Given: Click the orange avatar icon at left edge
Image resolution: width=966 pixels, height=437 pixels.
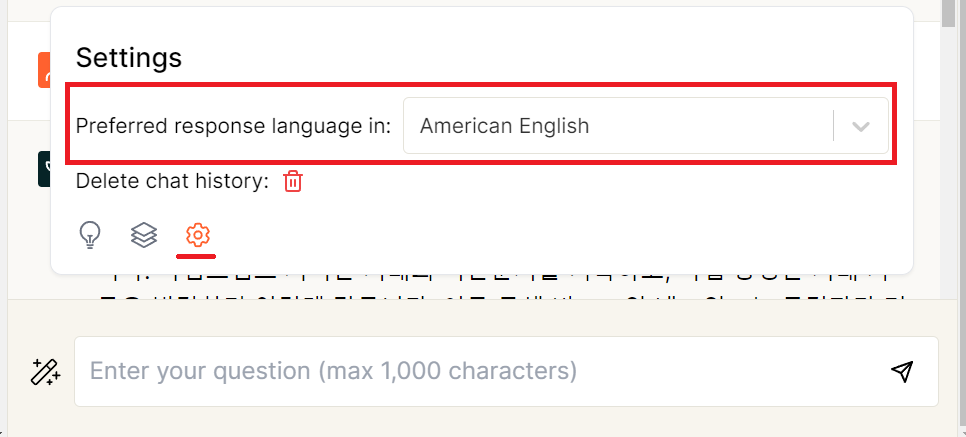Looking at the screenshot, I should click(x=43, y=68).
